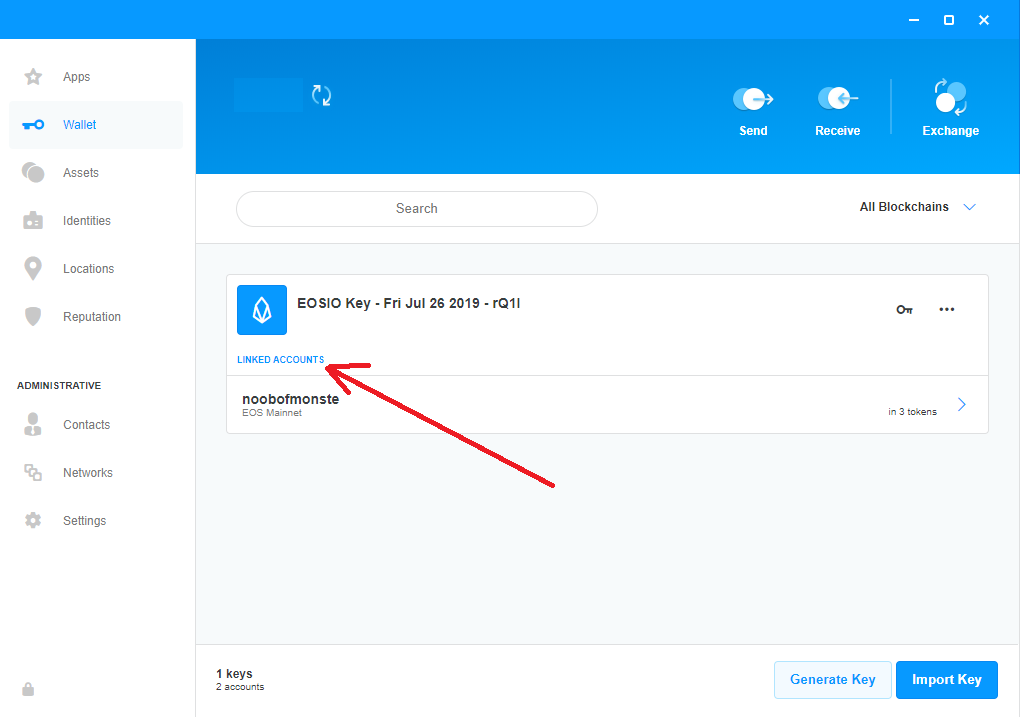Select the noobofmonste account name
The height and width of the screenshot is (717, 1020).
coord(290,399)
